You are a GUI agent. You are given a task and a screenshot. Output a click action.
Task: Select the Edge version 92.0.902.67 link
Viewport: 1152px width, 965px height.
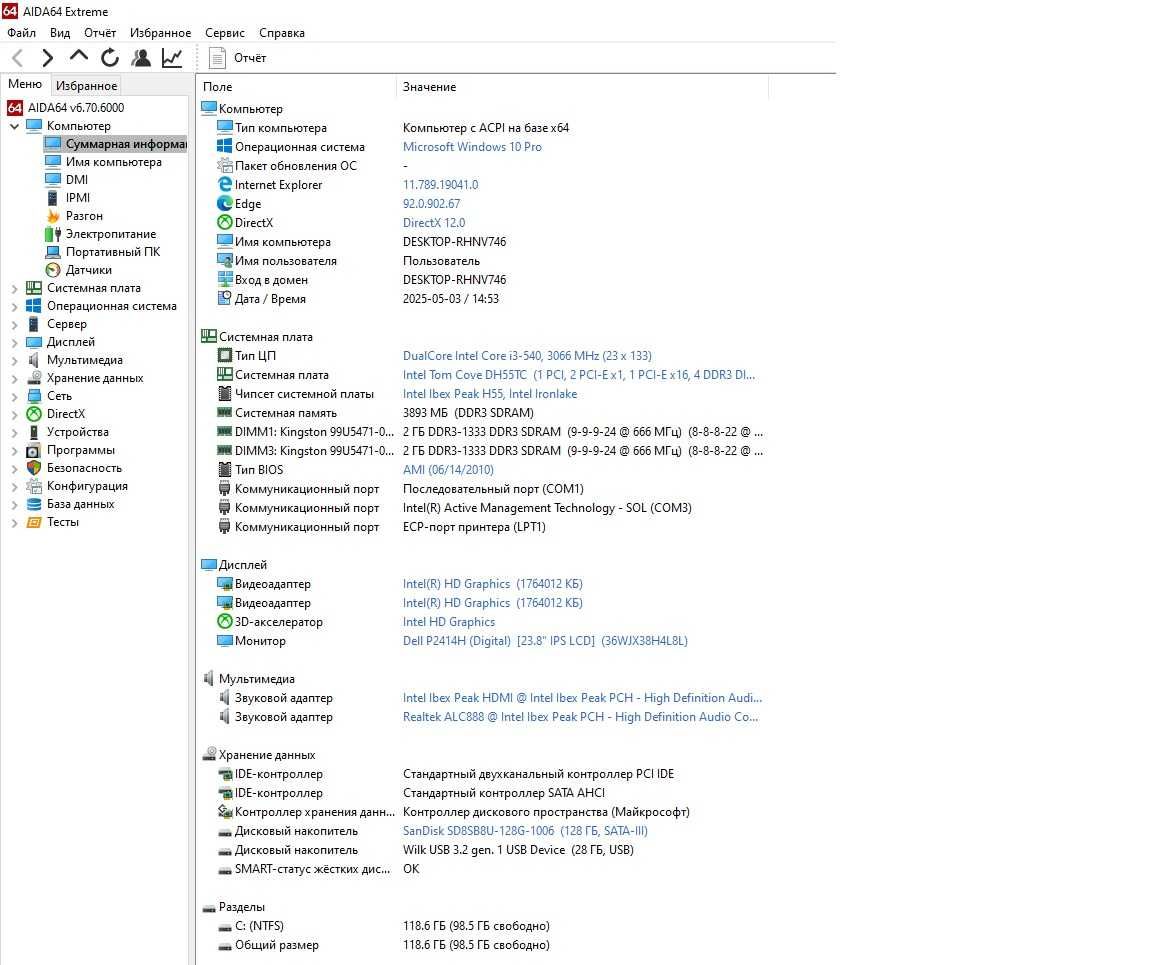pyautogui.click(x=432, y=204)
